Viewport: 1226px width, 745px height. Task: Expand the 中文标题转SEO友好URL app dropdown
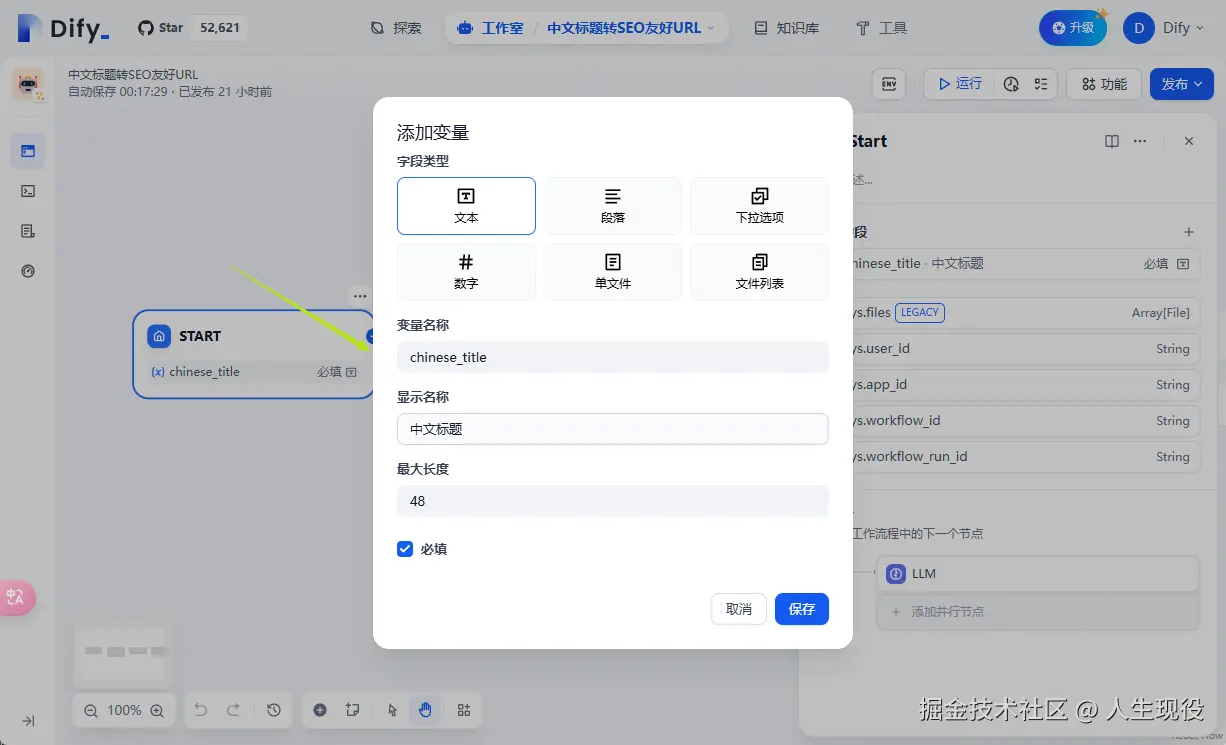click(x=631, y=28)
